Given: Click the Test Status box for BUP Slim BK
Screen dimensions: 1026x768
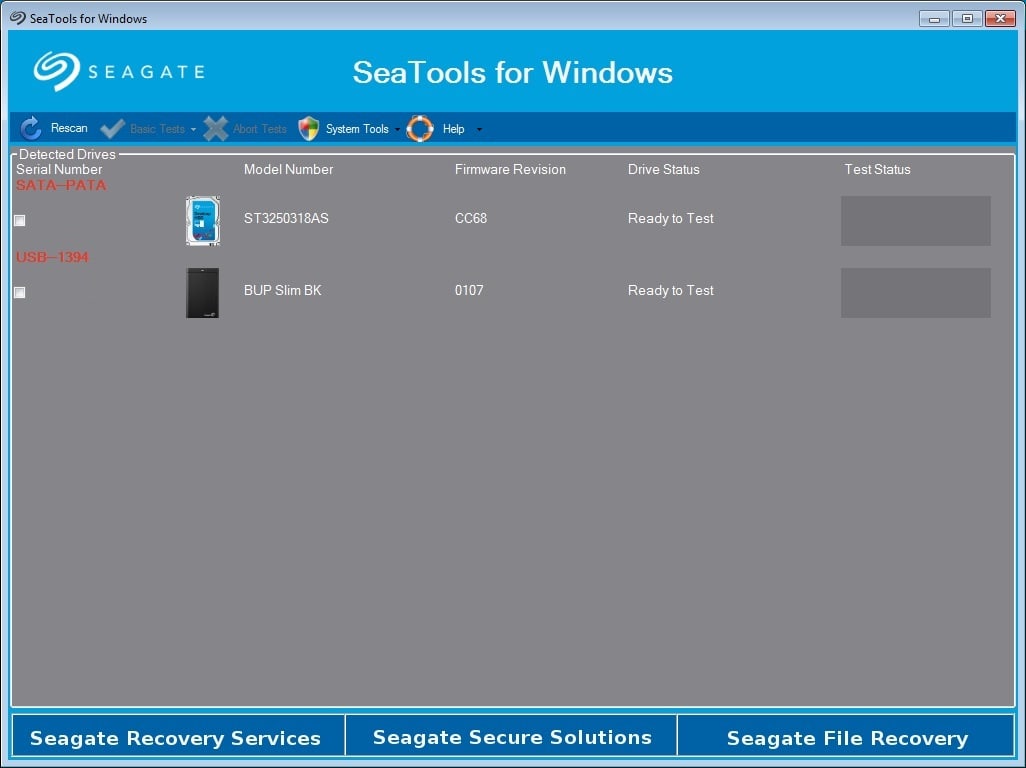Looking at the screenshot, I should 915,293.
